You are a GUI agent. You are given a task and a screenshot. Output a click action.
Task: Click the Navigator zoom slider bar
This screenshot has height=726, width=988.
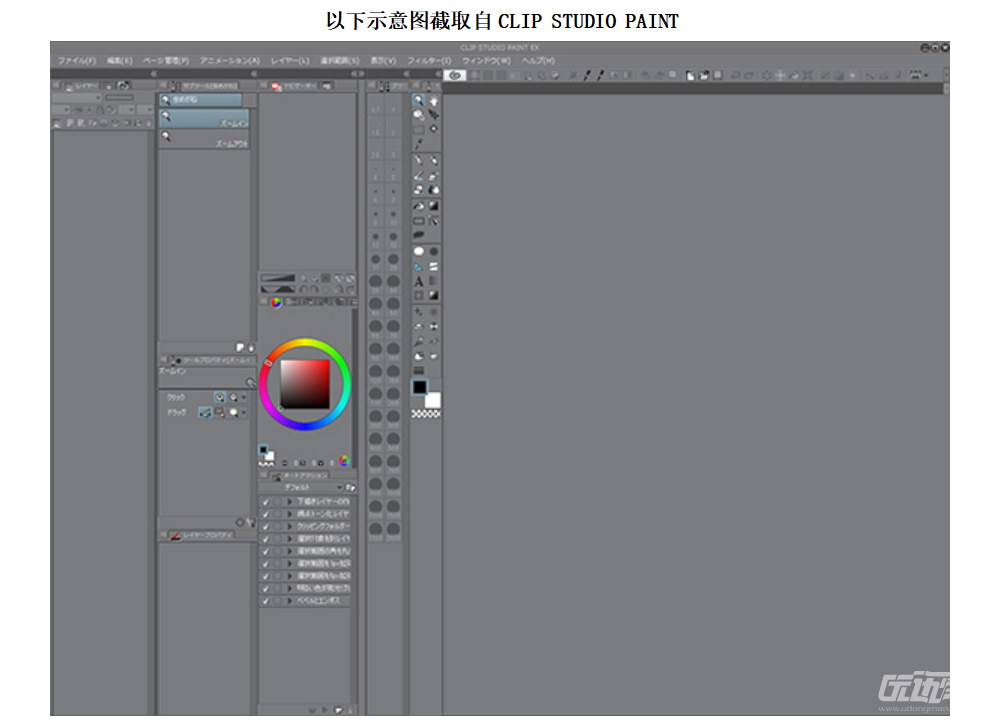coord(278,278)
